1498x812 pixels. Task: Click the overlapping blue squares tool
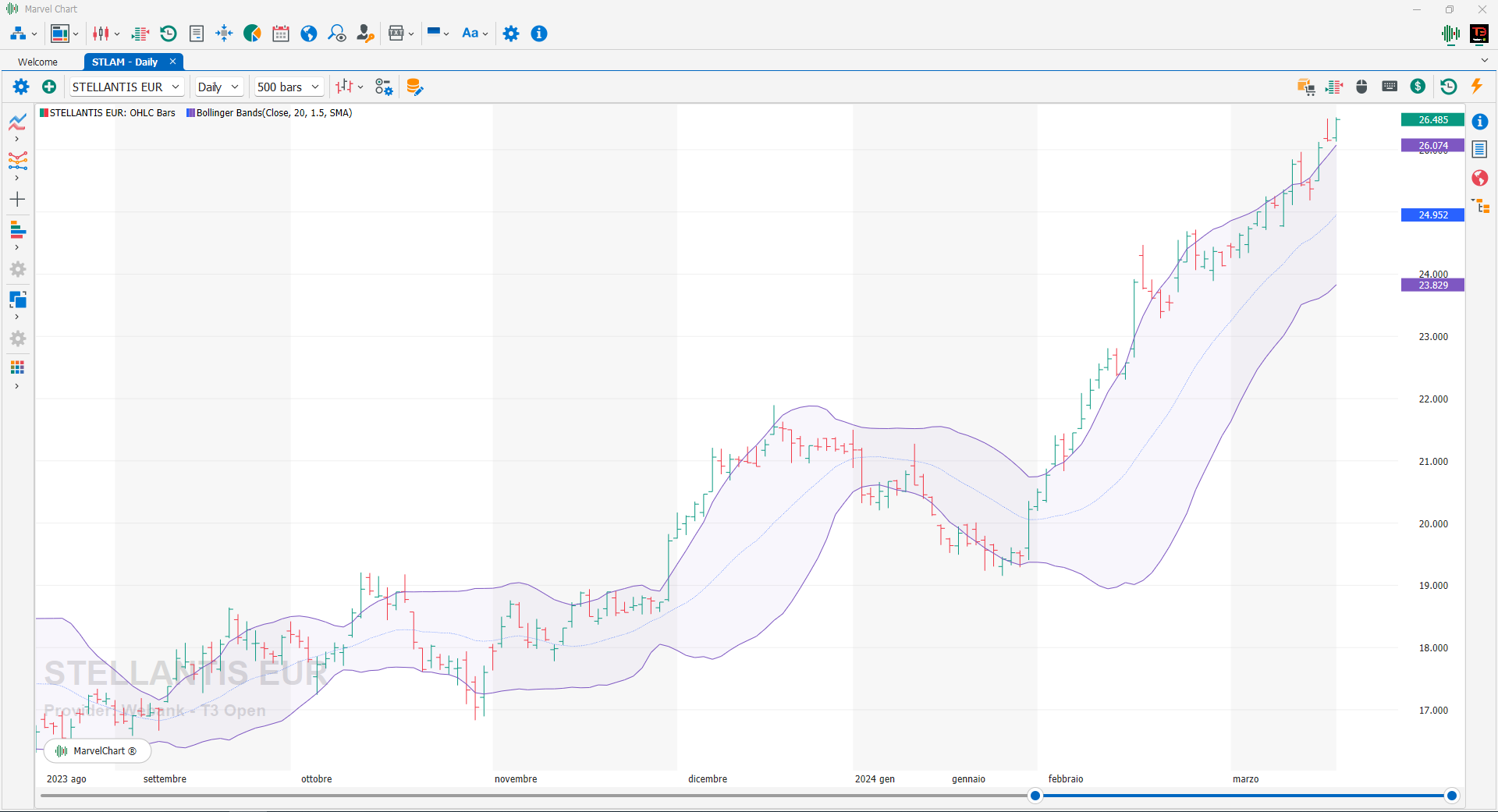(18, 300)
